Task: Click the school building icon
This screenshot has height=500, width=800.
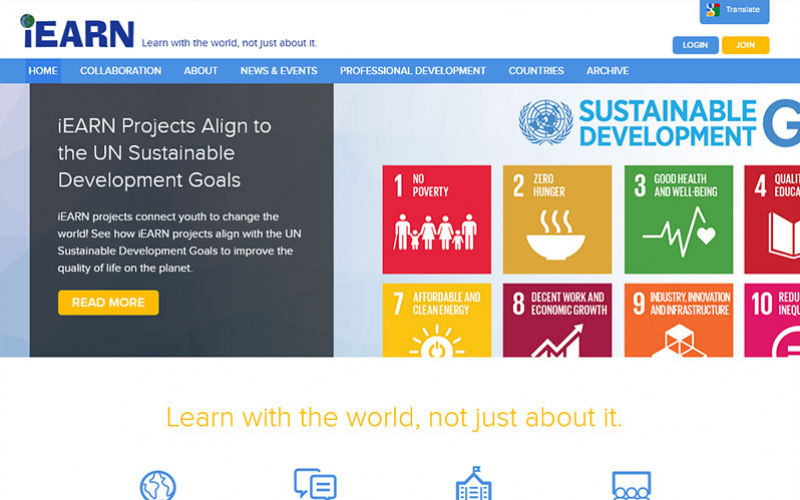Action: [473, 483]
